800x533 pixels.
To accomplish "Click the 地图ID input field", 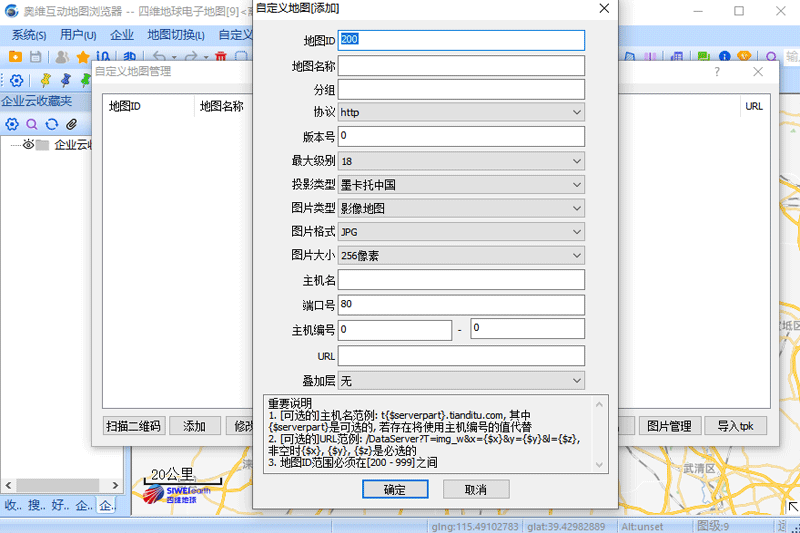I will click(x=461, y=40).
